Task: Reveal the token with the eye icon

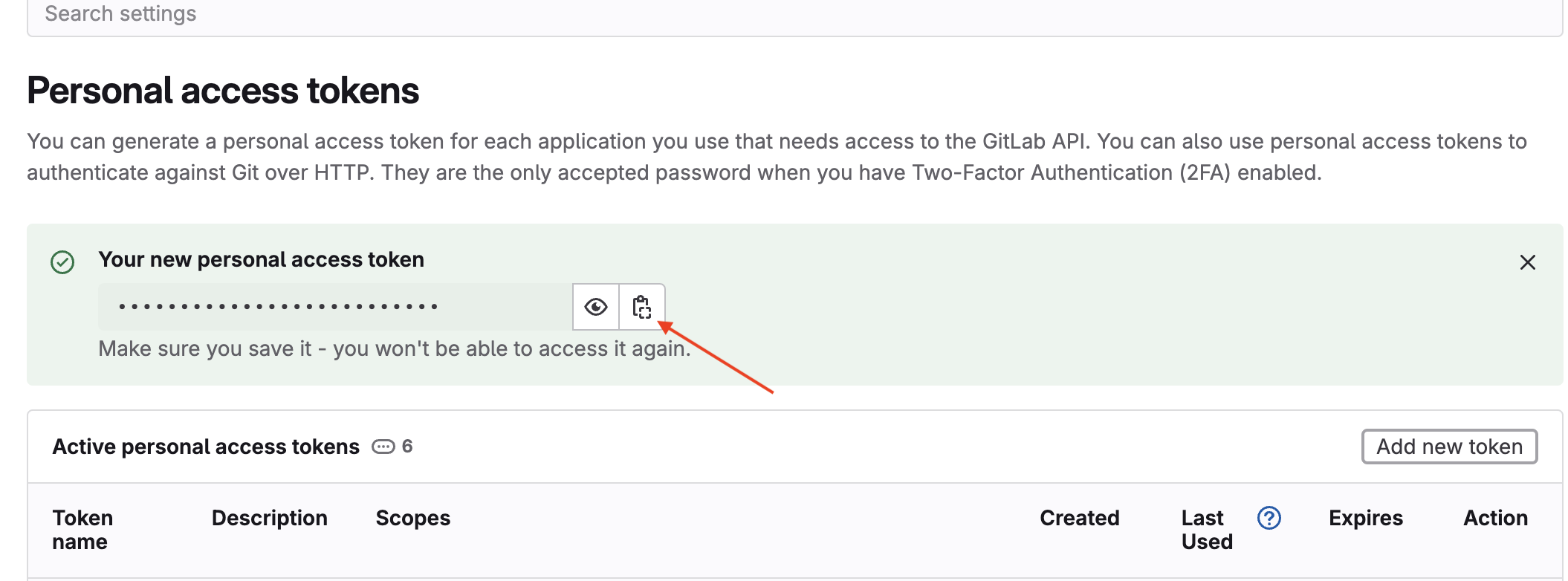Action: tap(596, 307)
